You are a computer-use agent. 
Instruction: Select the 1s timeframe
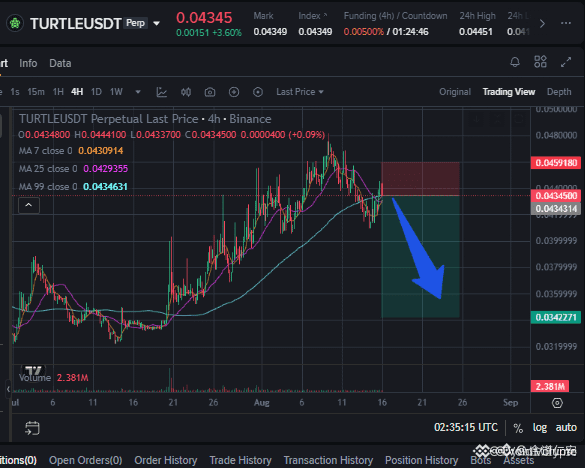point(15,92)
